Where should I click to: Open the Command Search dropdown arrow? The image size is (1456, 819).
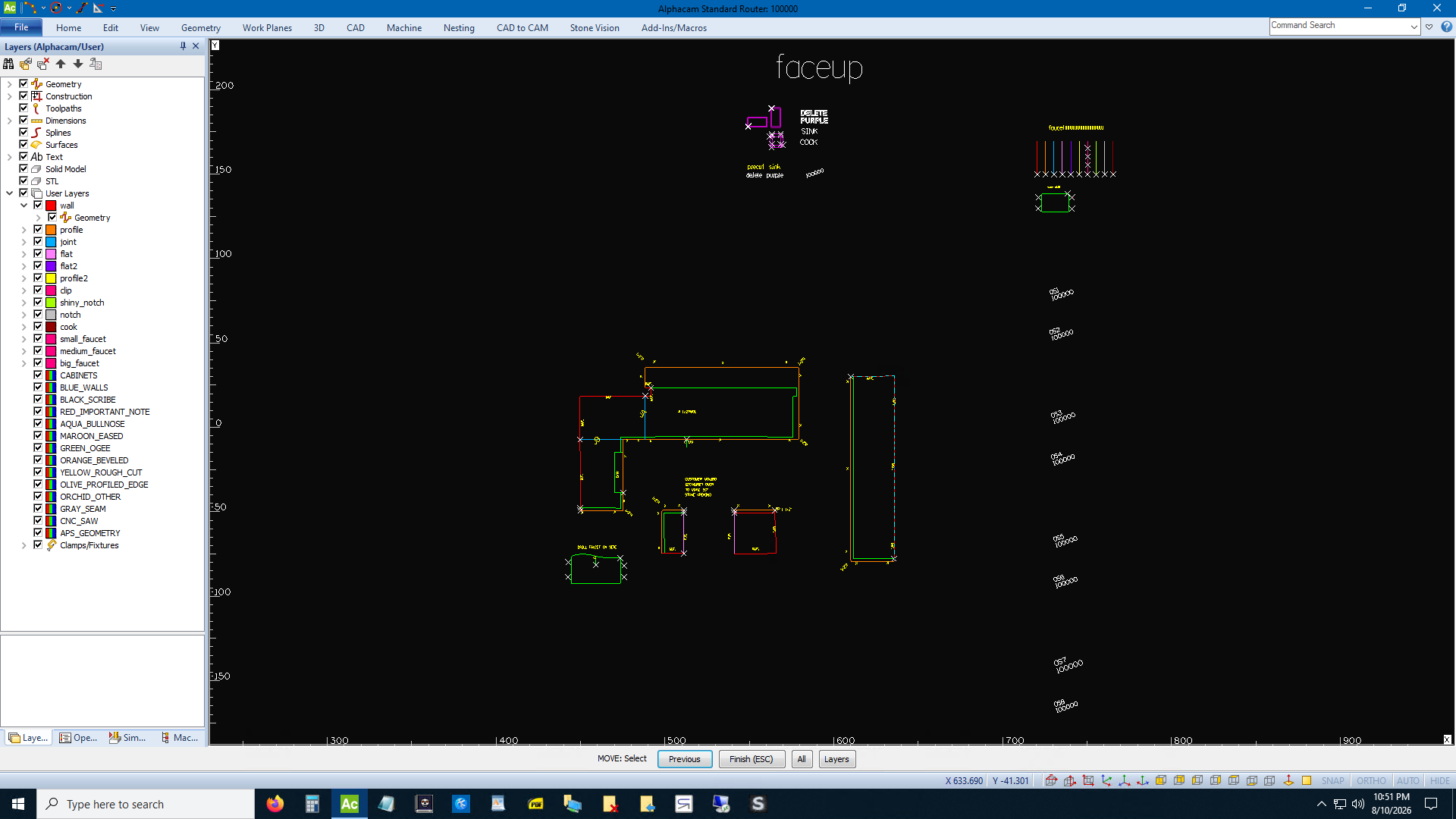(x=1414, y=27)
